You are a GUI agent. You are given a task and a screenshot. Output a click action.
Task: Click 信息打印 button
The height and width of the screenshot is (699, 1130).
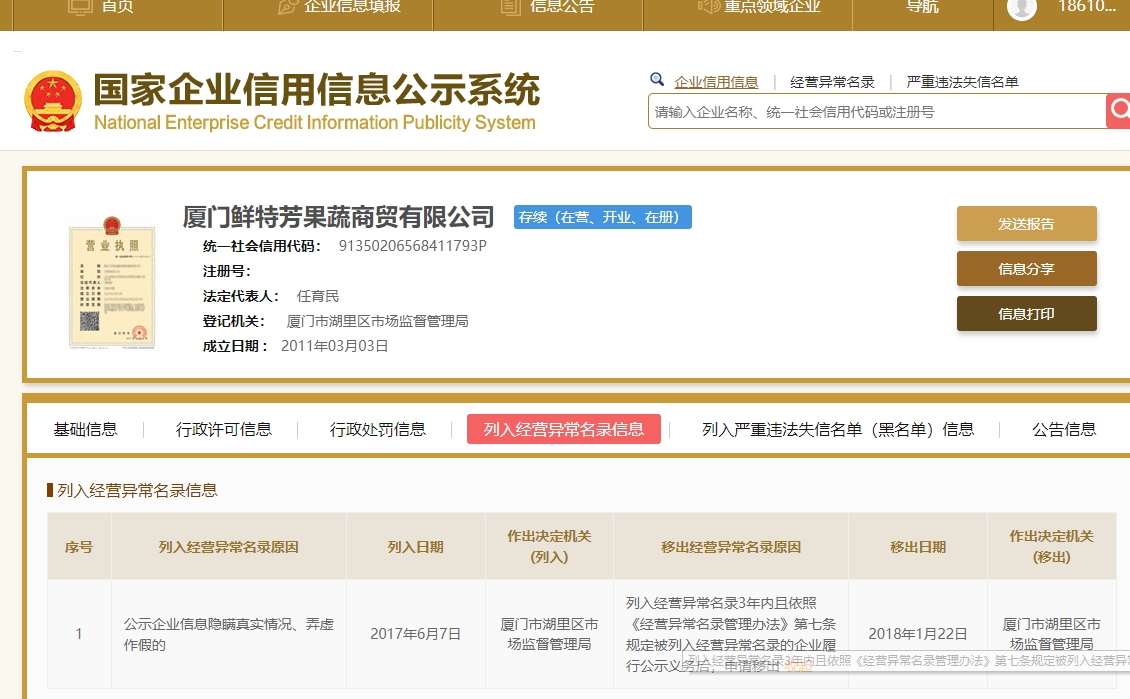[x=1026, y=313]
